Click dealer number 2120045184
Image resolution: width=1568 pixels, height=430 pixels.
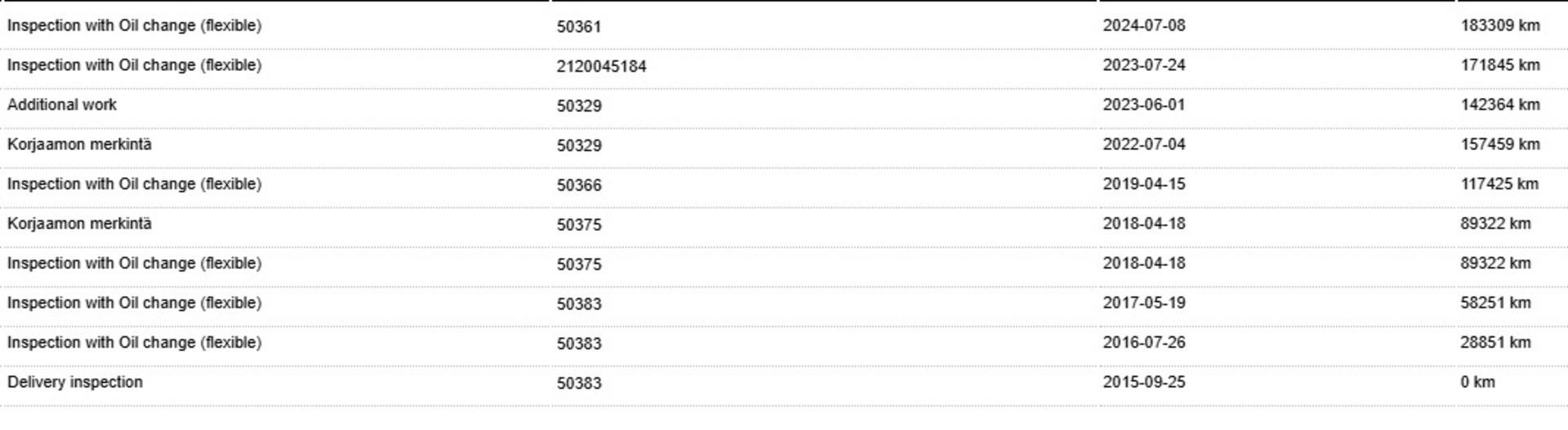[601, 66]
